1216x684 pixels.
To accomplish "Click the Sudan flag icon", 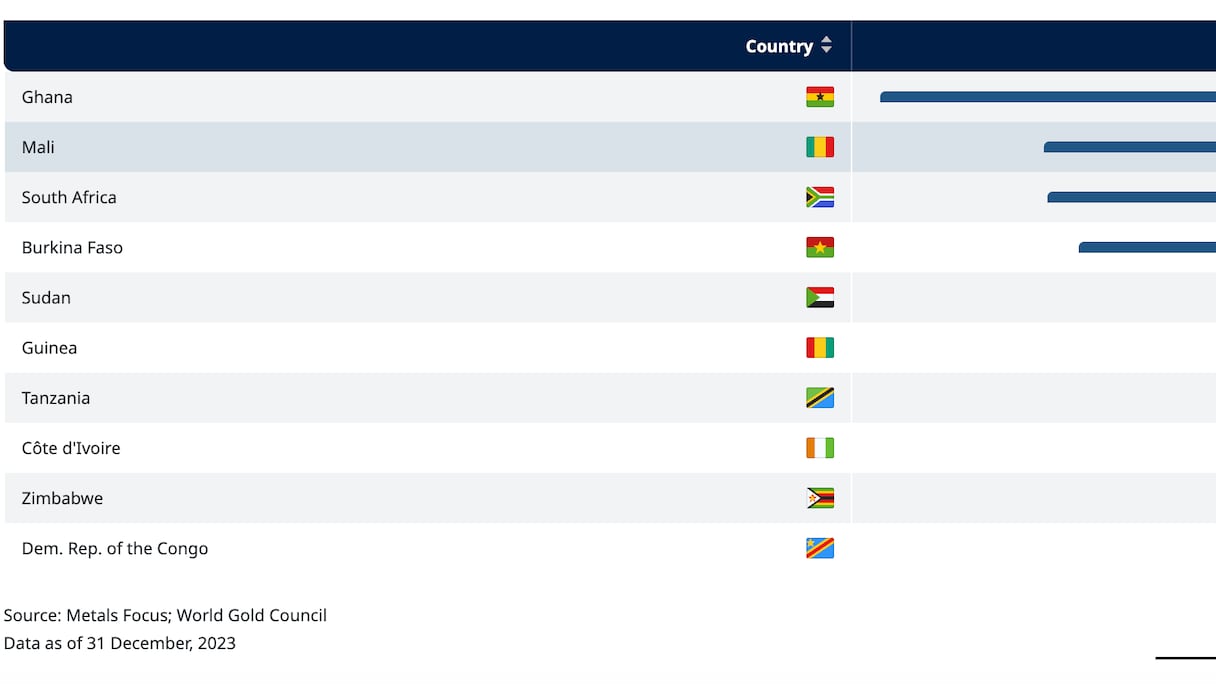I will click(820, 297).
